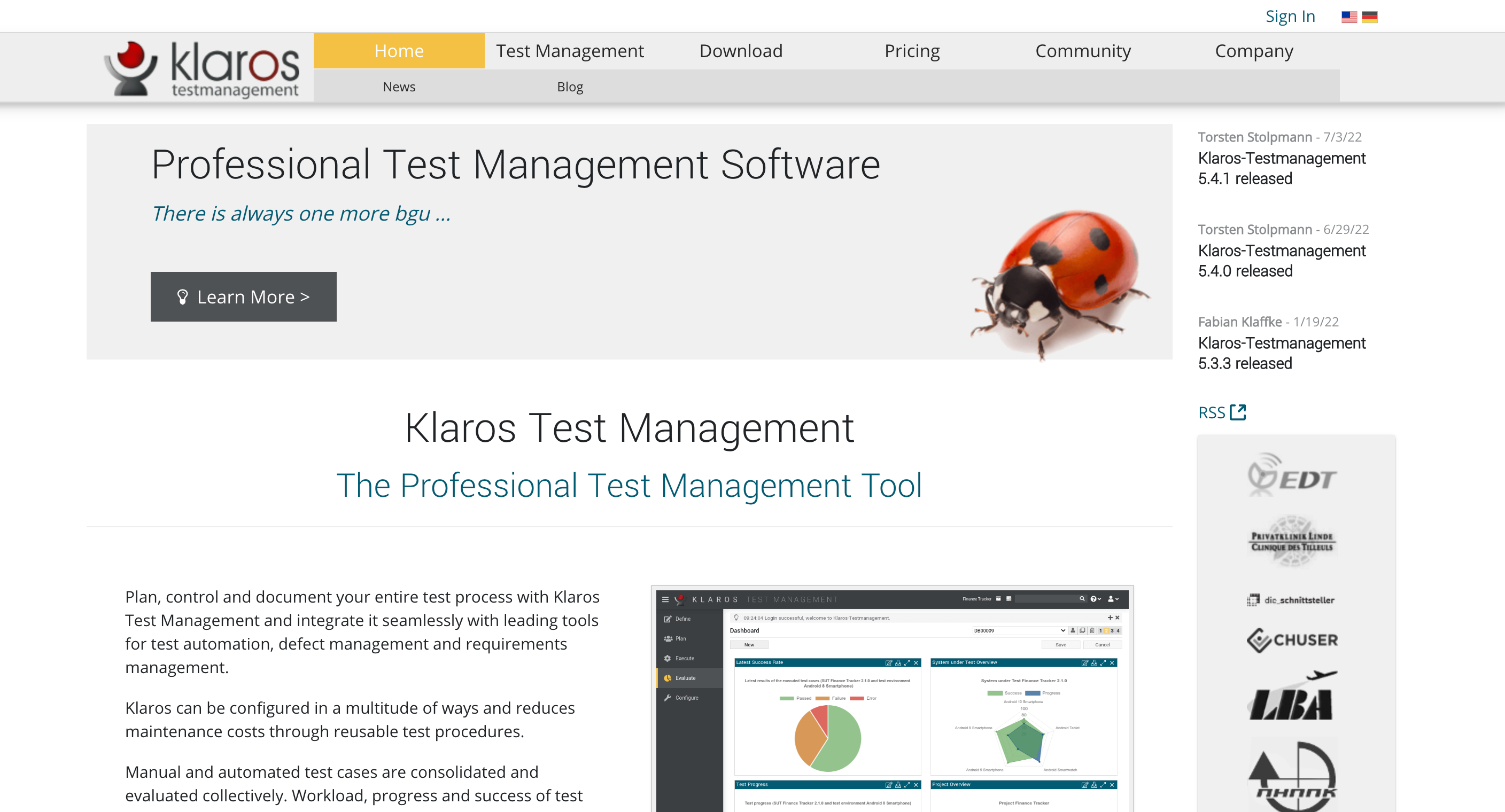The image size is (1505, 812).
Task: Click the die schnittsteller logo
Action: point(1291,600)
